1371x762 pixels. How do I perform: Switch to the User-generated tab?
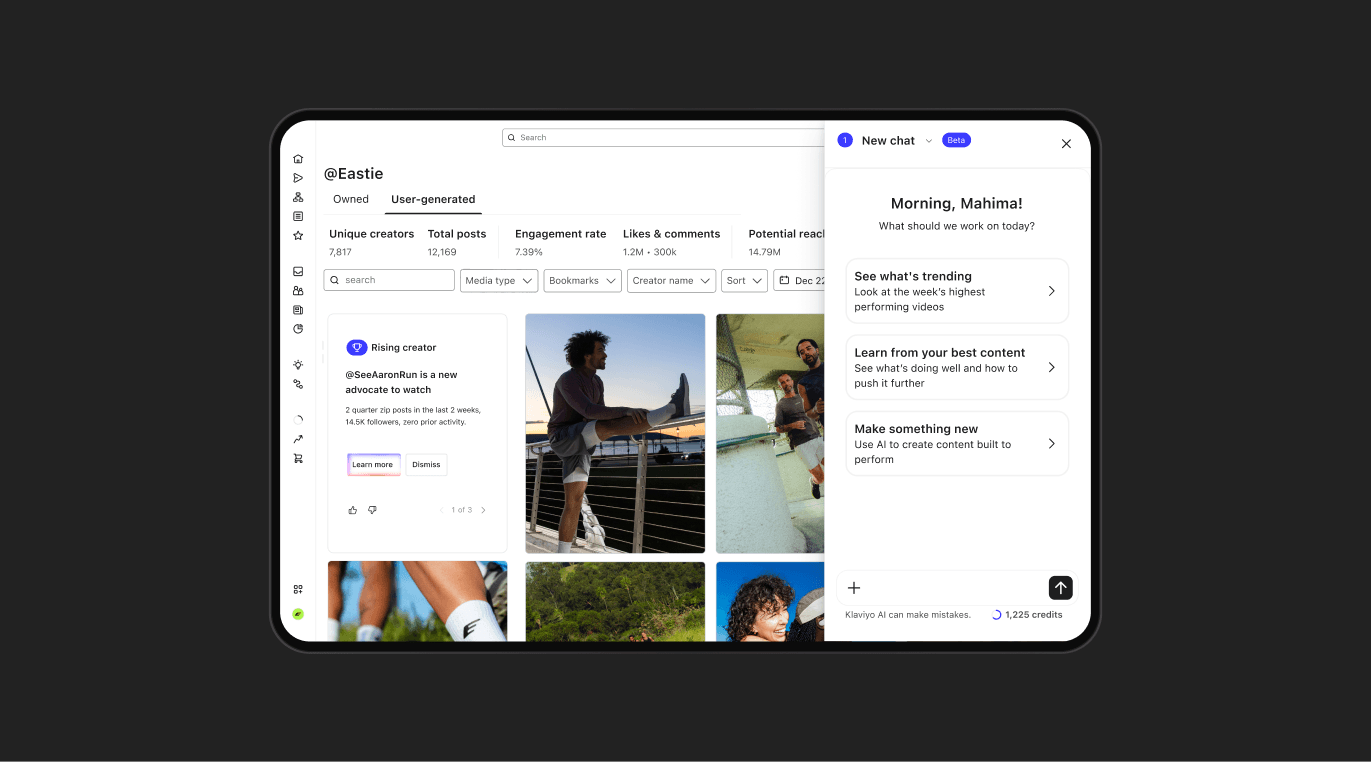(433, 199)
